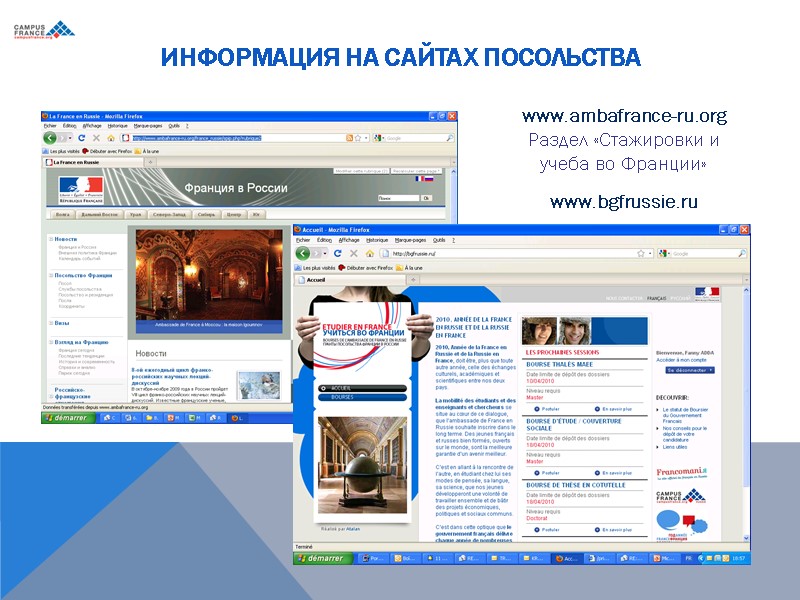Expand Визы section in ambafrance sidebar
The height and width of the screenshot is (600, 800).
point(51,323)
